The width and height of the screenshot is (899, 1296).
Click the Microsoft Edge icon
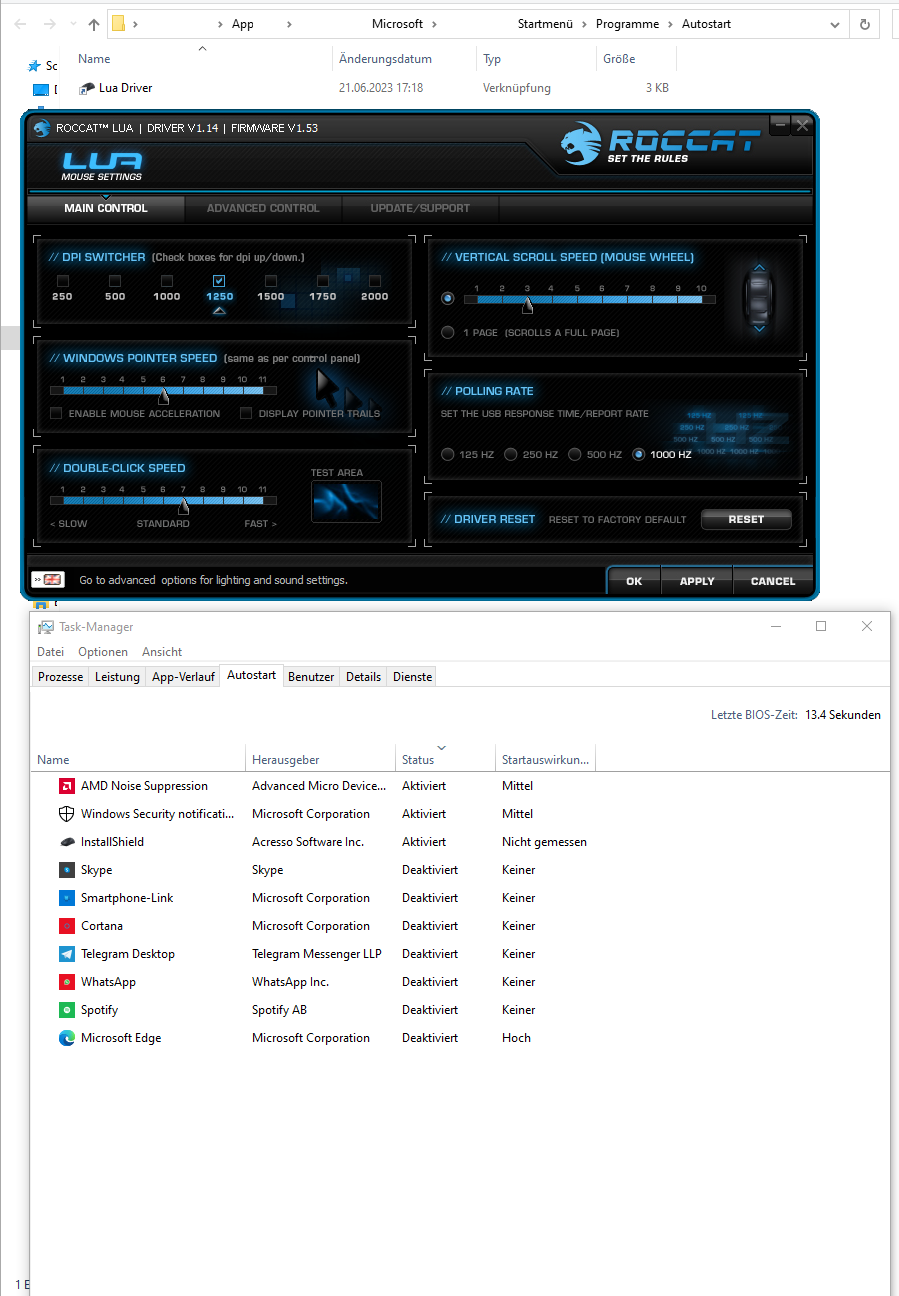[x=67, y=1038]
